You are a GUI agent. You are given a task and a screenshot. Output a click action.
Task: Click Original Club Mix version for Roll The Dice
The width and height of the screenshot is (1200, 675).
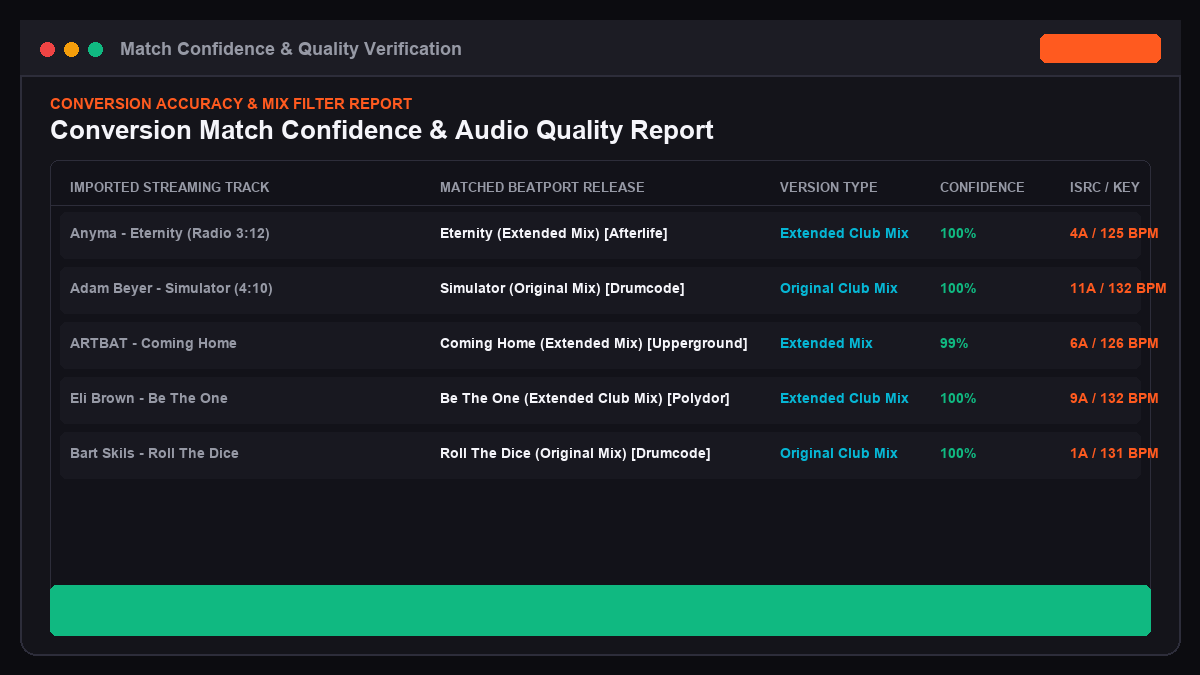point(839,453)
